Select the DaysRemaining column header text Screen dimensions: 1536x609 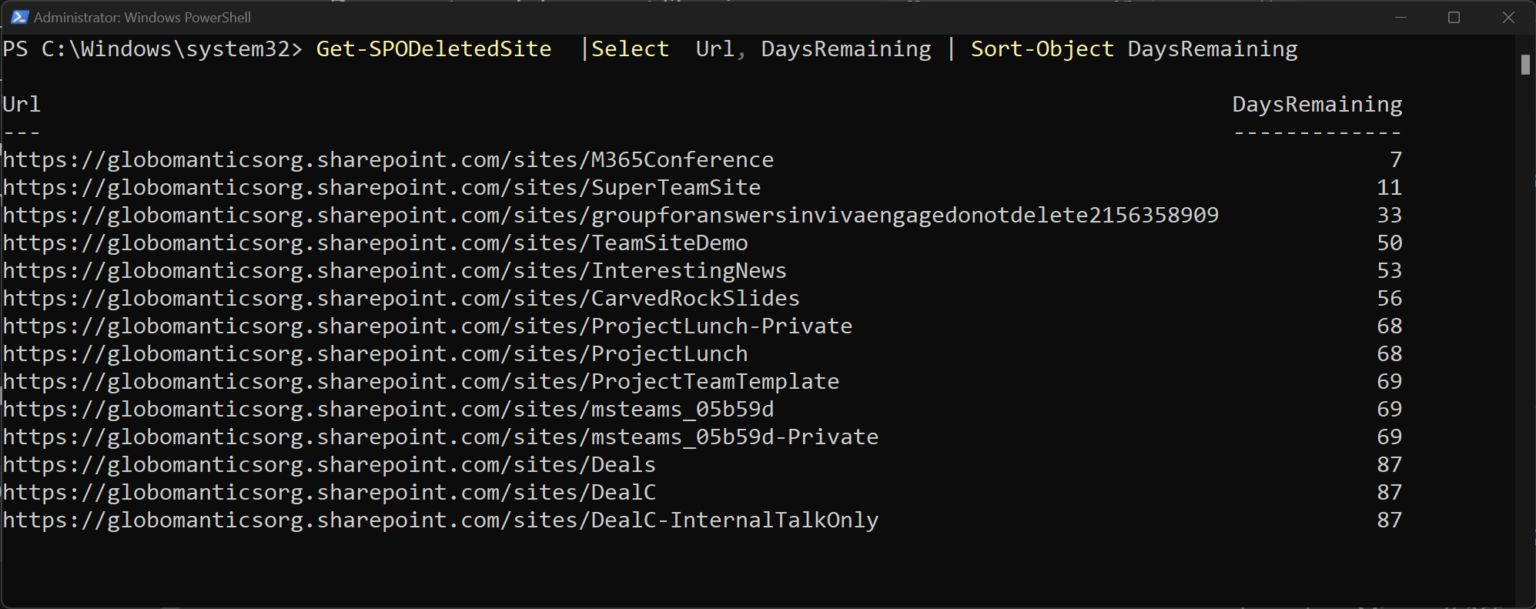[x=1316, y=104]
